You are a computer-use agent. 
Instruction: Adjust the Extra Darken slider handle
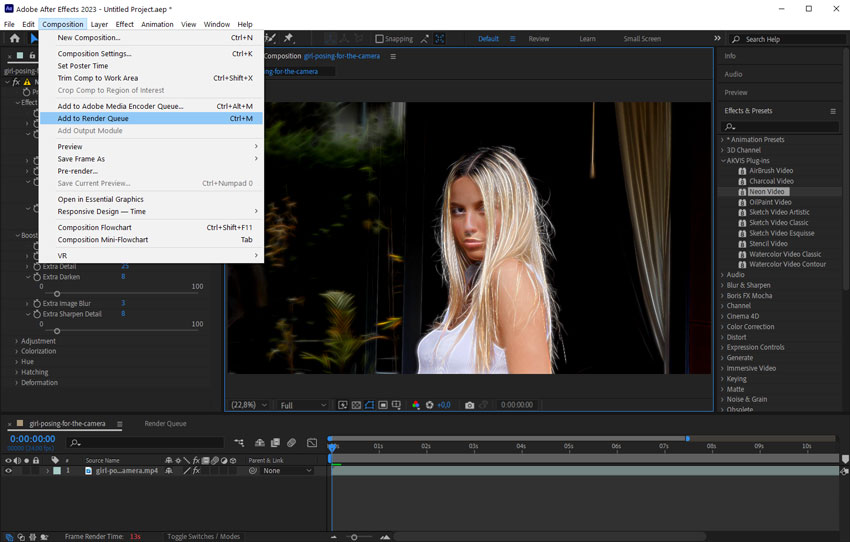pyautogui.click(x=57, y=294)
